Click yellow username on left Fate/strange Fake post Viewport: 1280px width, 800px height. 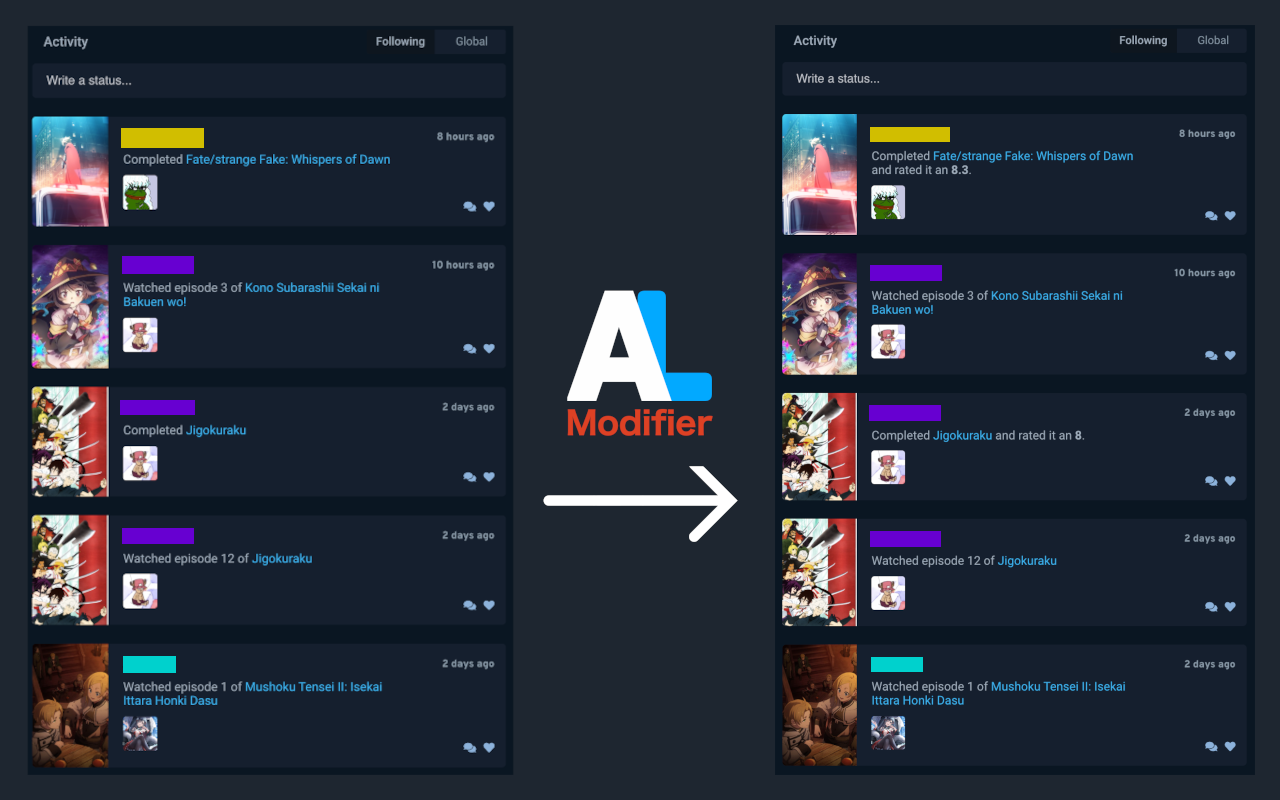click(162, 138)
